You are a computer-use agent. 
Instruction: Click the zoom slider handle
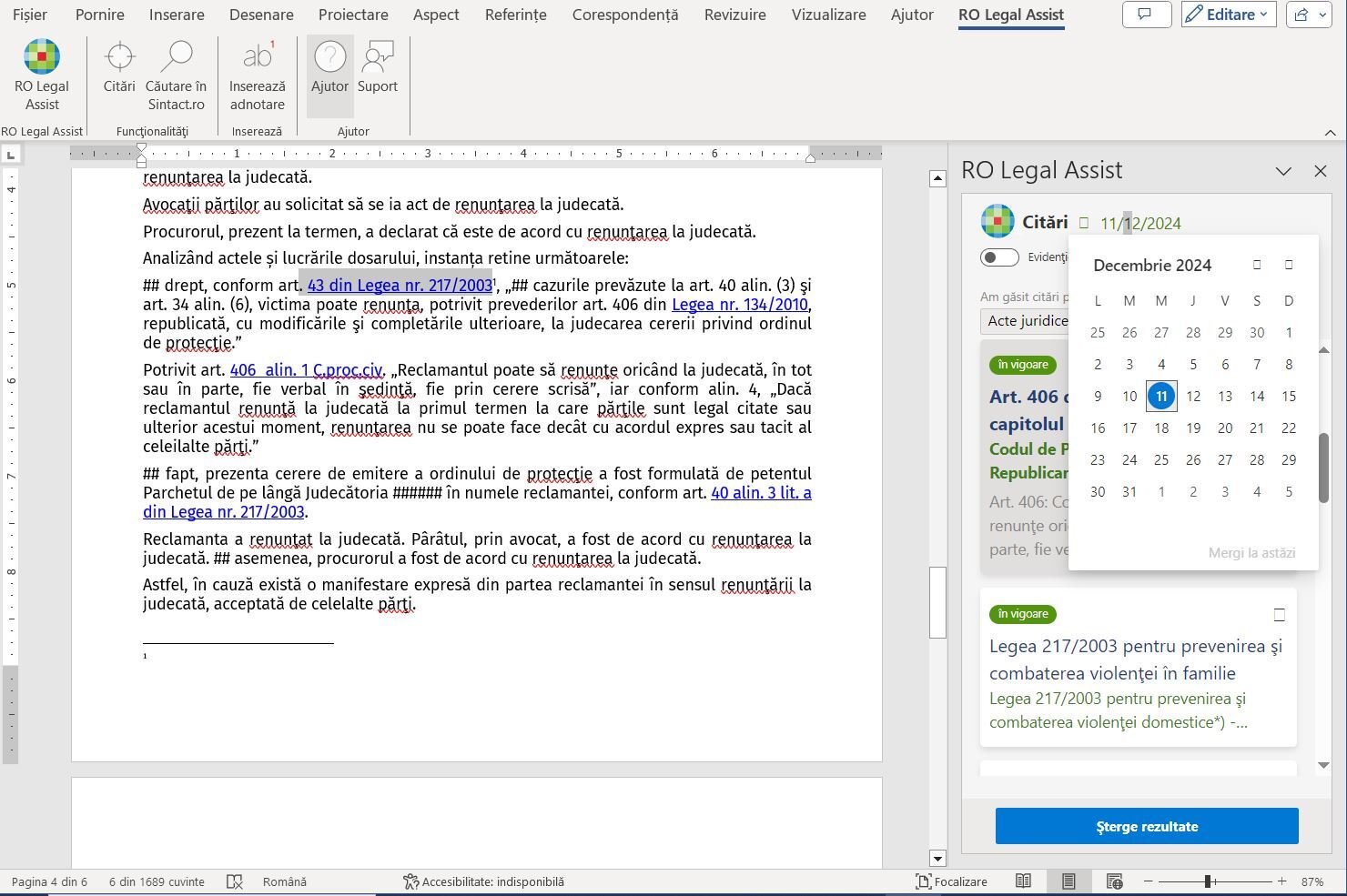(1208, 881)
